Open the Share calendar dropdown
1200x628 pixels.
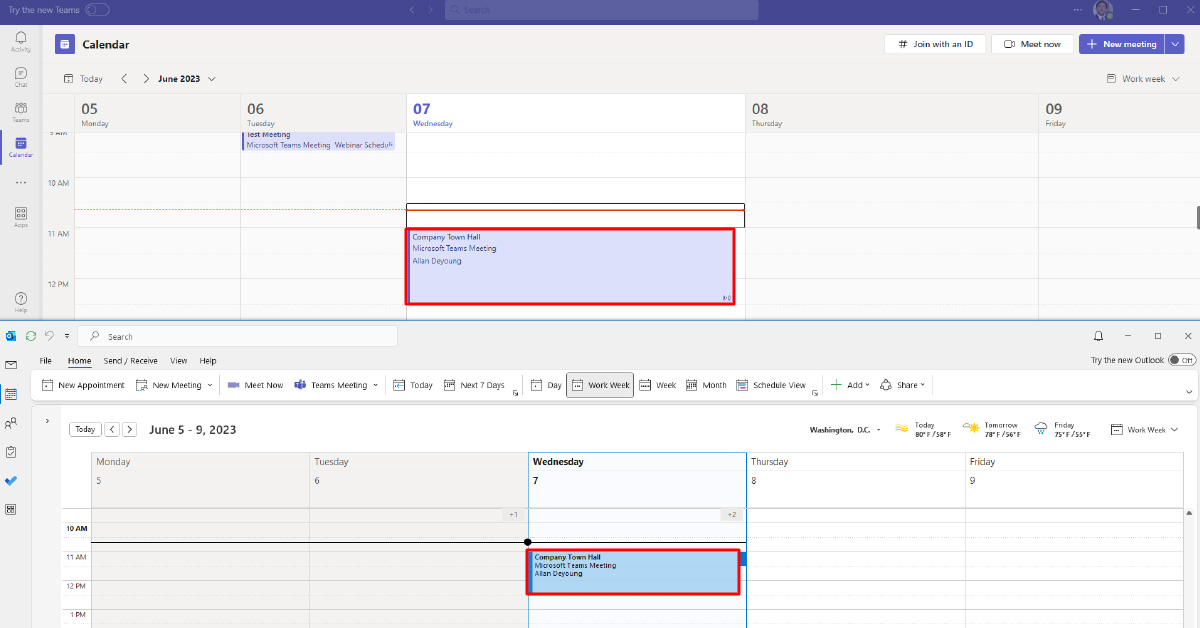pyautogui.click(x=902, y=385)
